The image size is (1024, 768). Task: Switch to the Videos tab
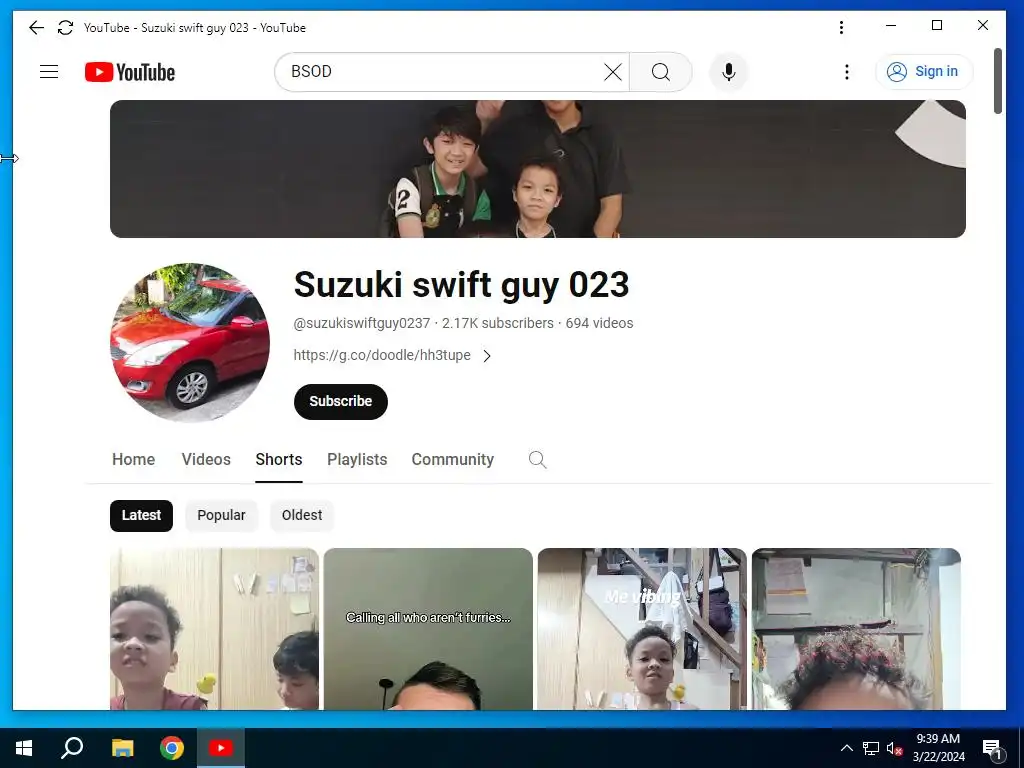coord(206,460)
